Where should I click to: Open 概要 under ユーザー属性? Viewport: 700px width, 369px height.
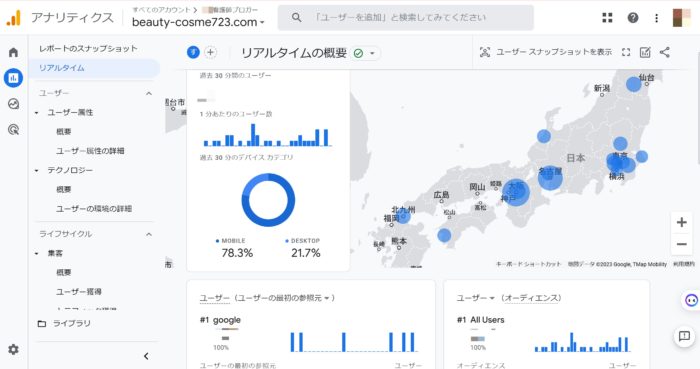(64, 132)
